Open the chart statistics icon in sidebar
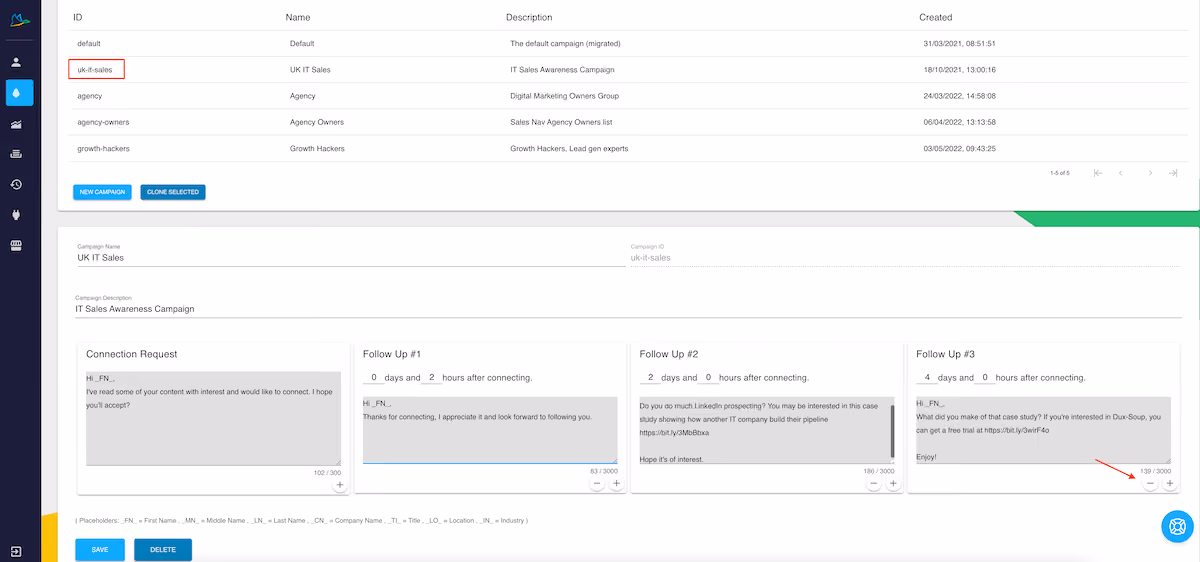 [x=17, y=124]
